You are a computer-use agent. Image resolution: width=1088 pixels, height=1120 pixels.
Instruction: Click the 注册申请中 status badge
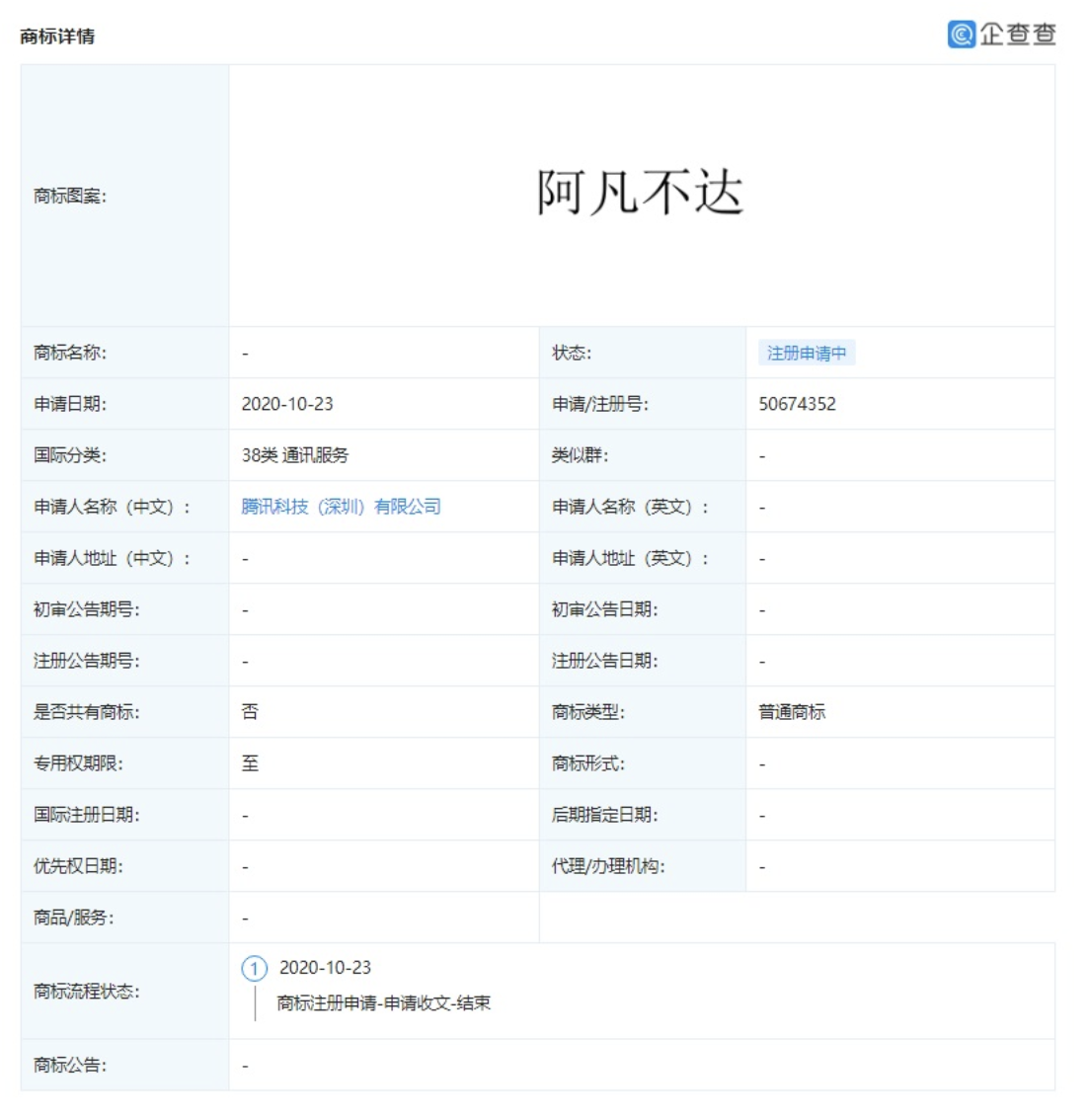coord(806,353)
